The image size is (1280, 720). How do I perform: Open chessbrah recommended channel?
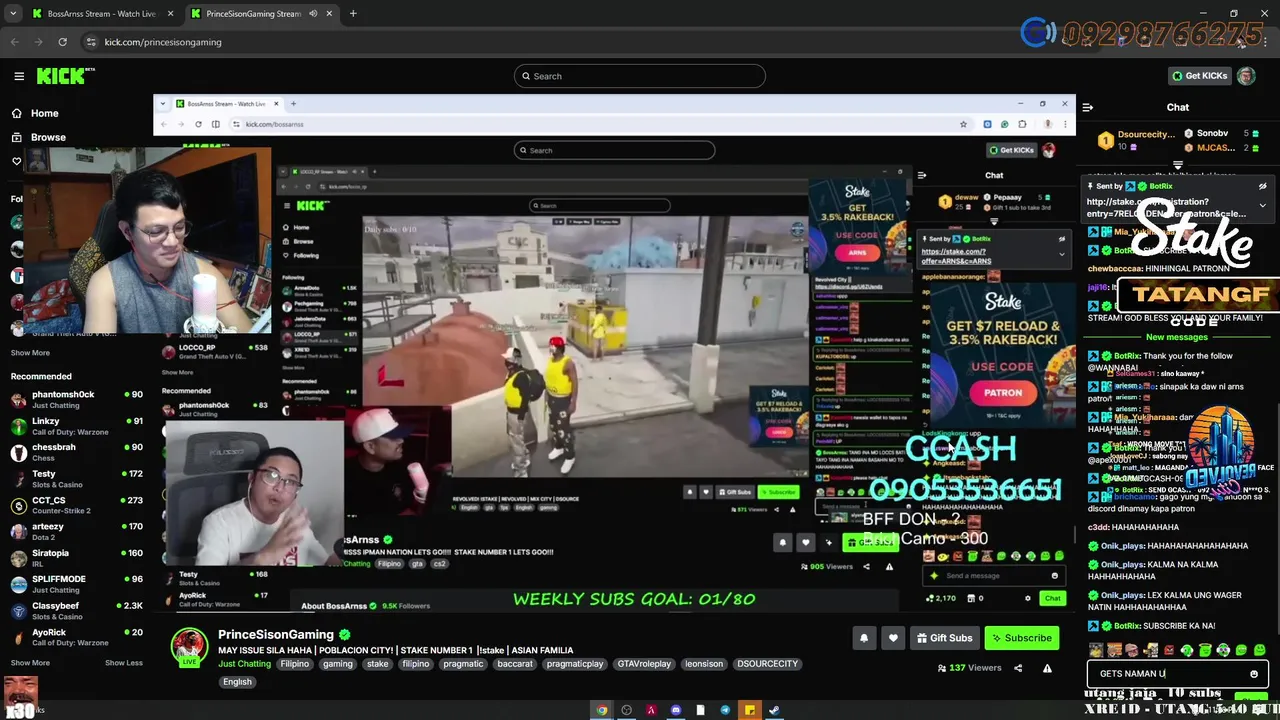click(x=77, y=452)
